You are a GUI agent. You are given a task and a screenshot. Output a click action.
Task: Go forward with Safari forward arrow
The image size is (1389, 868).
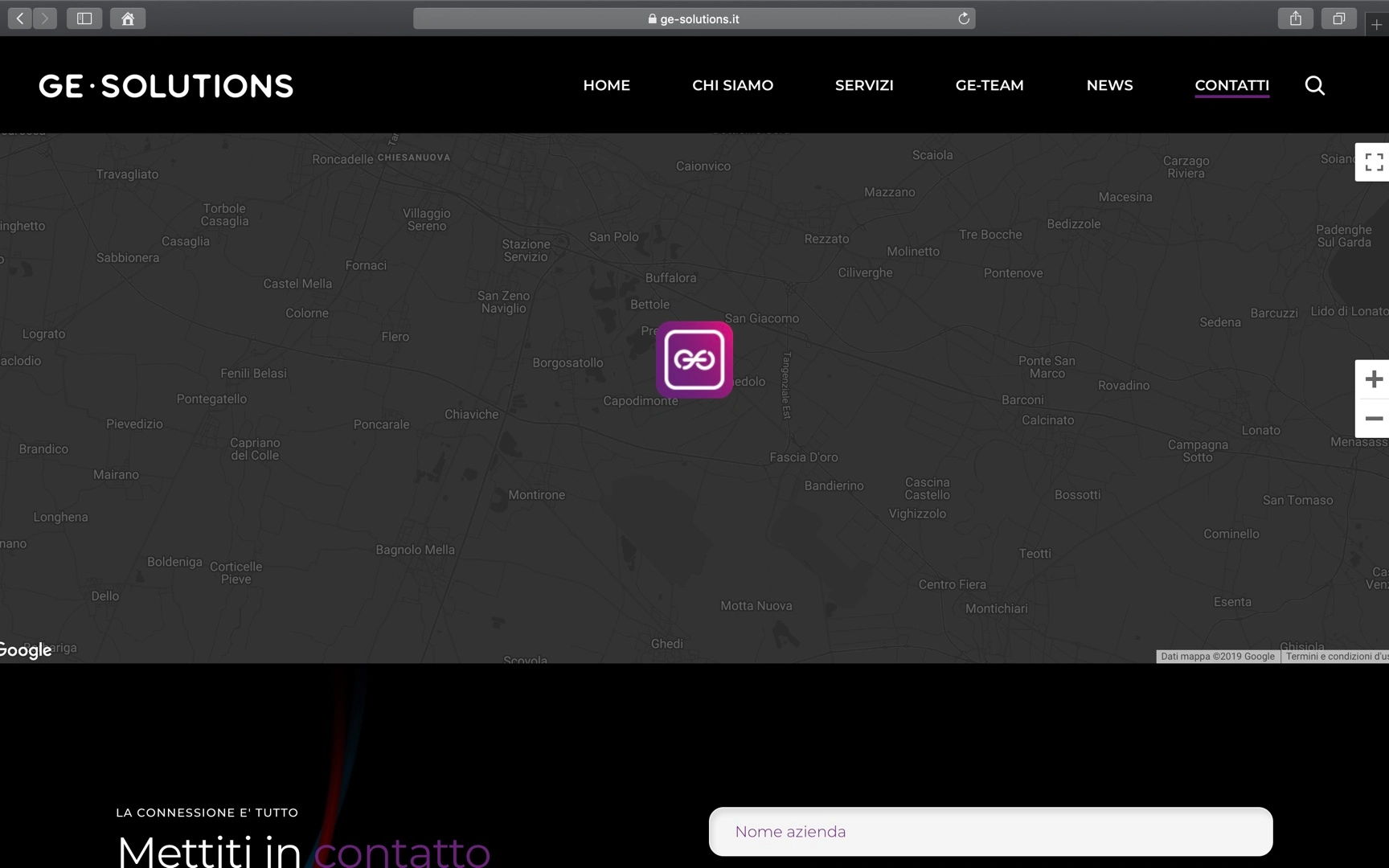(45, 18)
